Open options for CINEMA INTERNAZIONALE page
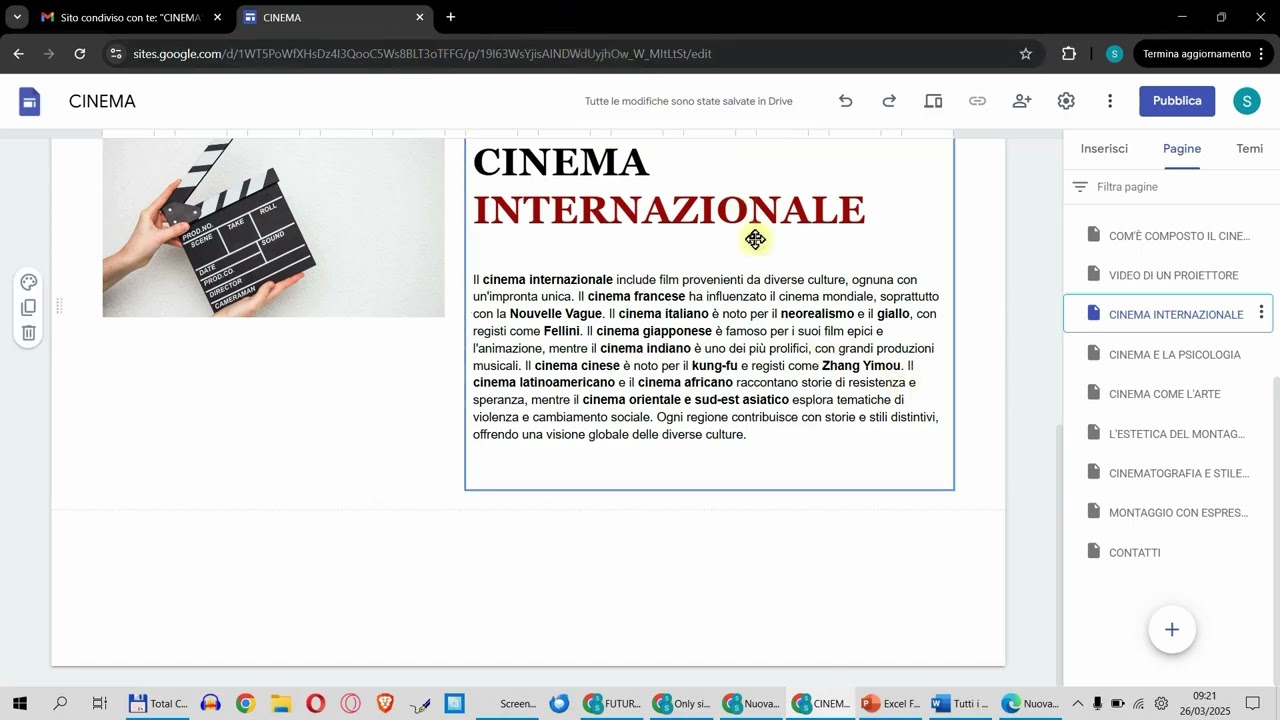The image size is (1280, 720). coord(1261,313)
